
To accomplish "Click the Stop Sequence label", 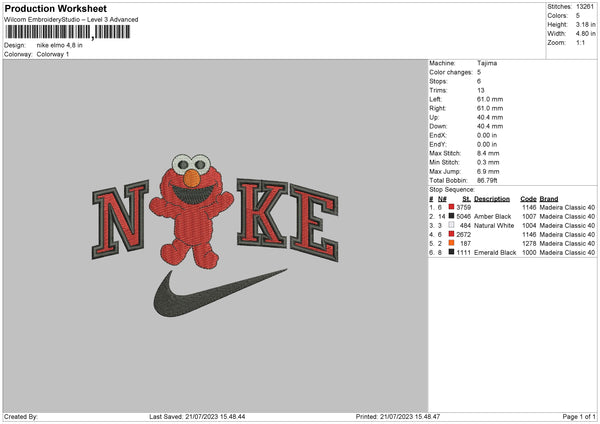I will click(x=452, y=190).
